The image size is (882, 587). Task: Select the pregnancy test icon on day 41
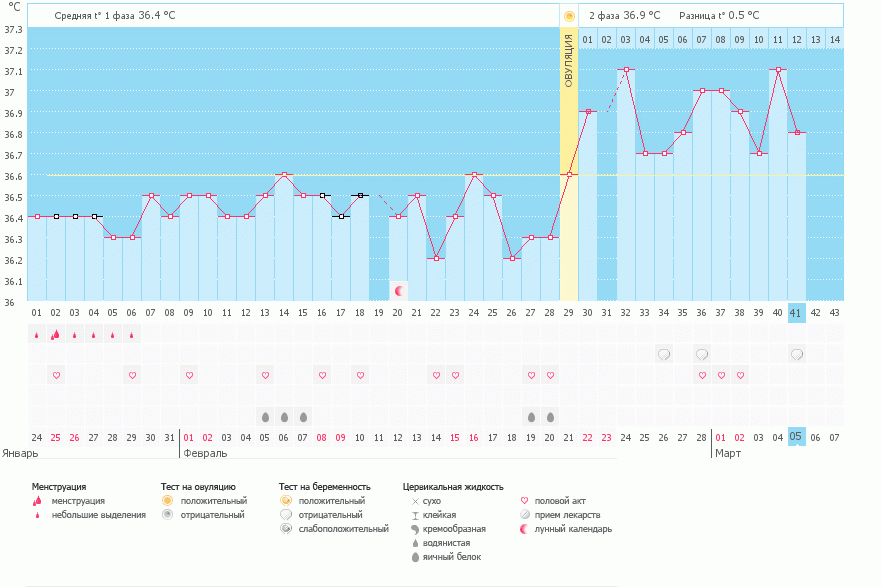(x=797, y=354)
